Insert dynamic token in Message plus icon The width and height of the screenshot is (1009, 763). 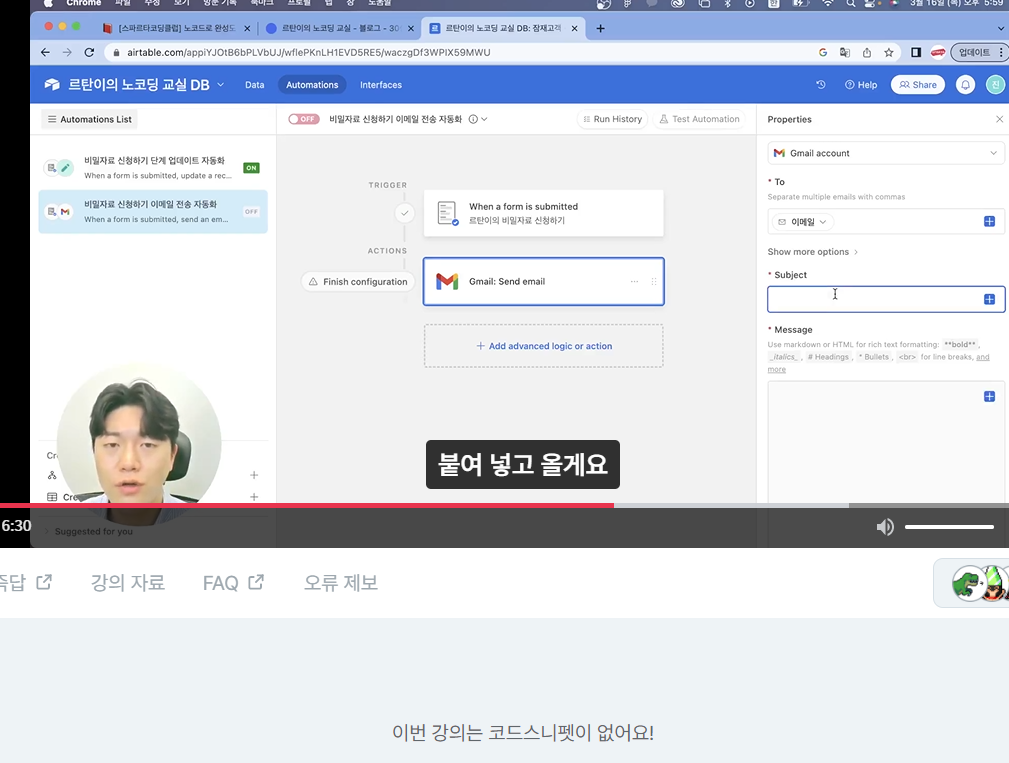pos(989,396)
